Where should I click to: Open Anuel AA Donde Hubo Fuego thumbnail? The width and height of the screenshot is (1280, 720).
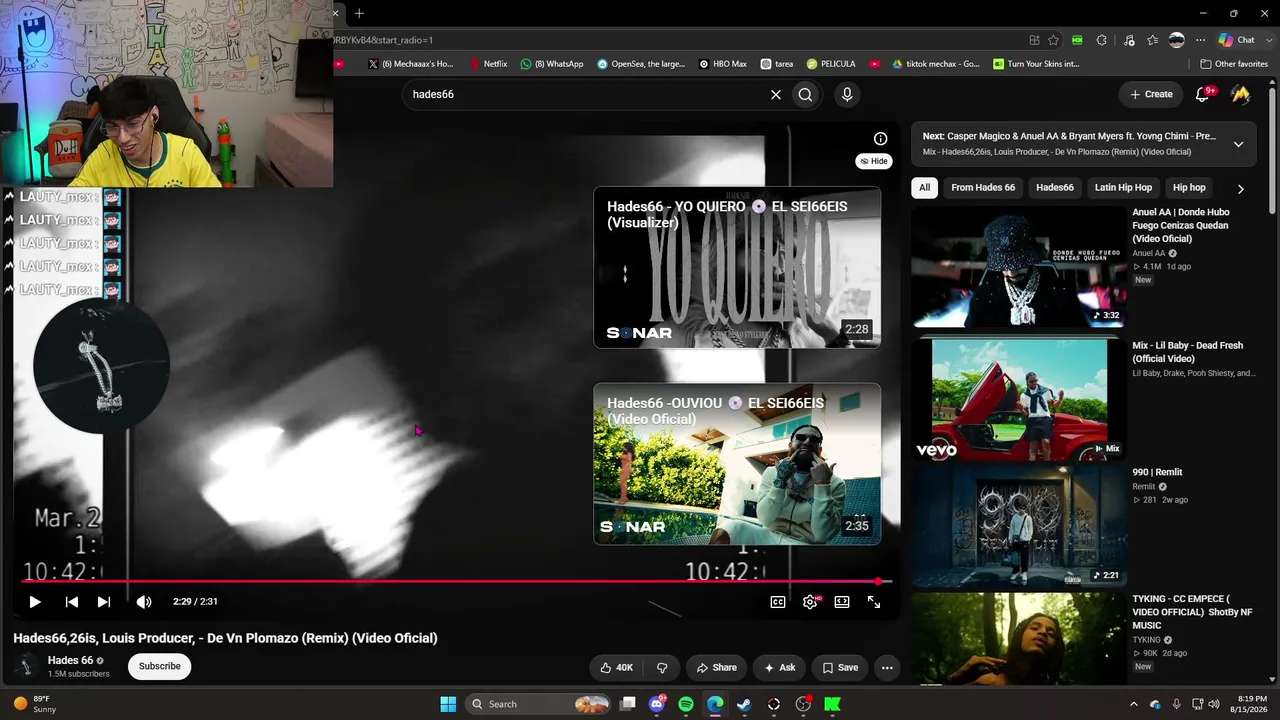(1018, 267)
